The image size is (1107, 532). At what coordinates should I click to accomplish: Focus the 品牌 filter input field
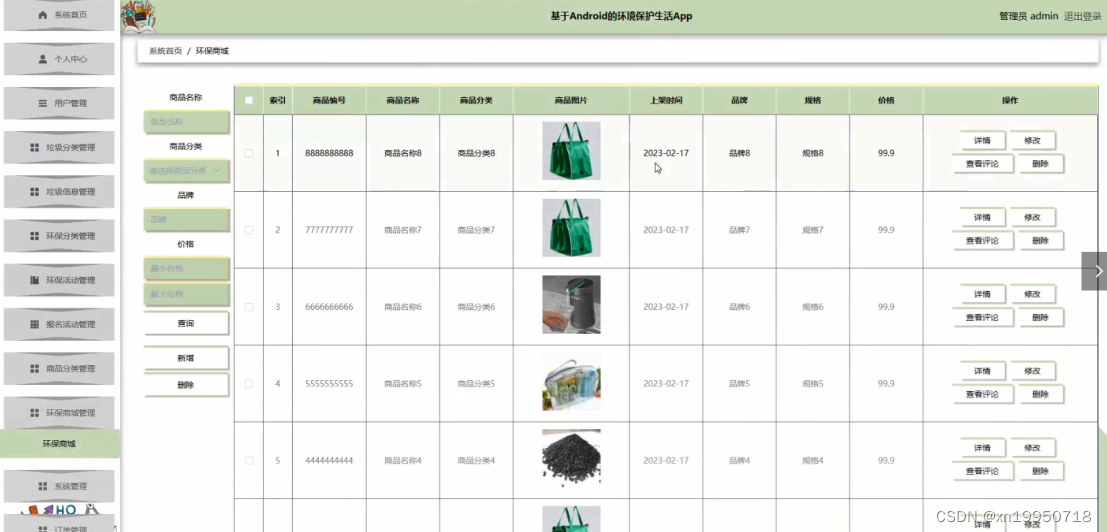click(x=186, y=219)
